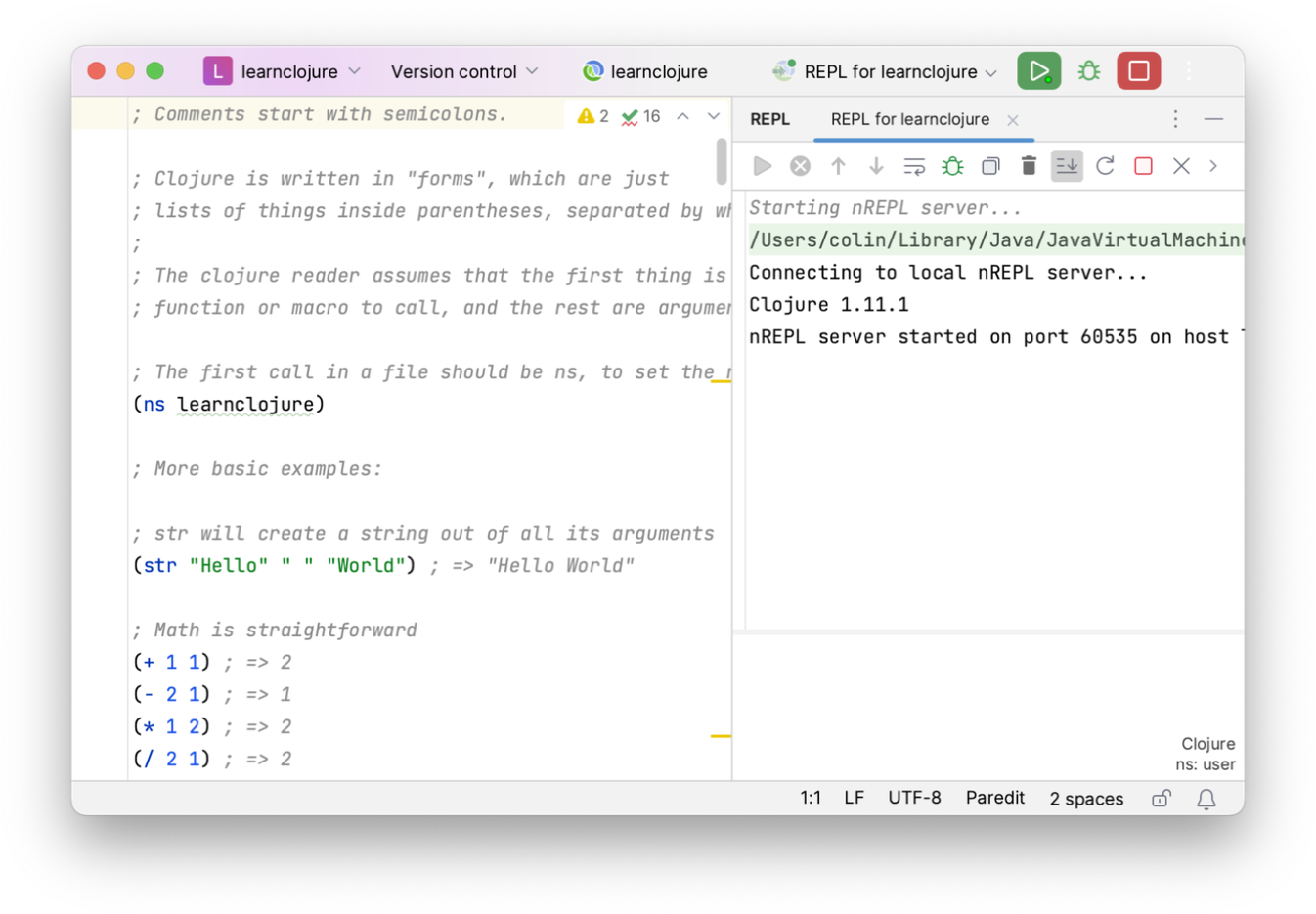Close the REPL for learnclojure tab
The width and height of the screenshot is (1316, 914).
click(x=1013, y=120)
